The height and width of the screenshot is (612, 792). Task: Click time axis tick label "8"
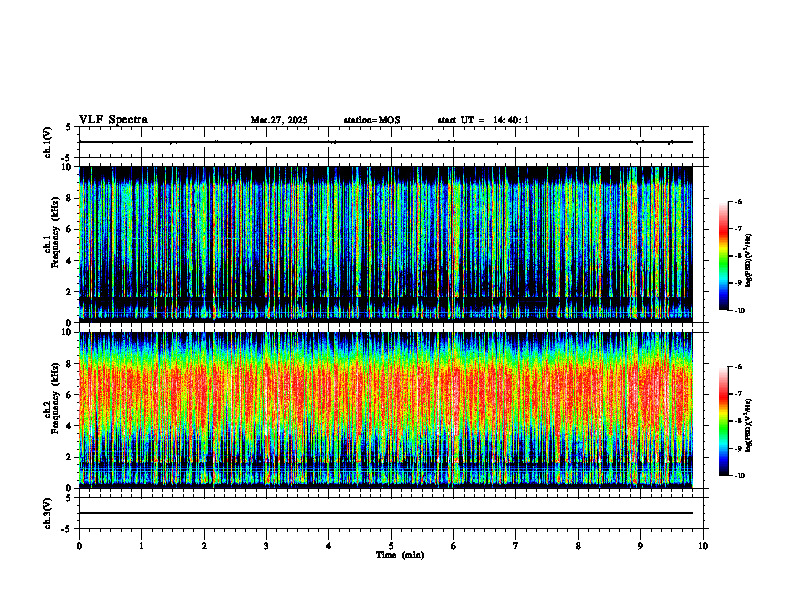[x=578, y=546]
